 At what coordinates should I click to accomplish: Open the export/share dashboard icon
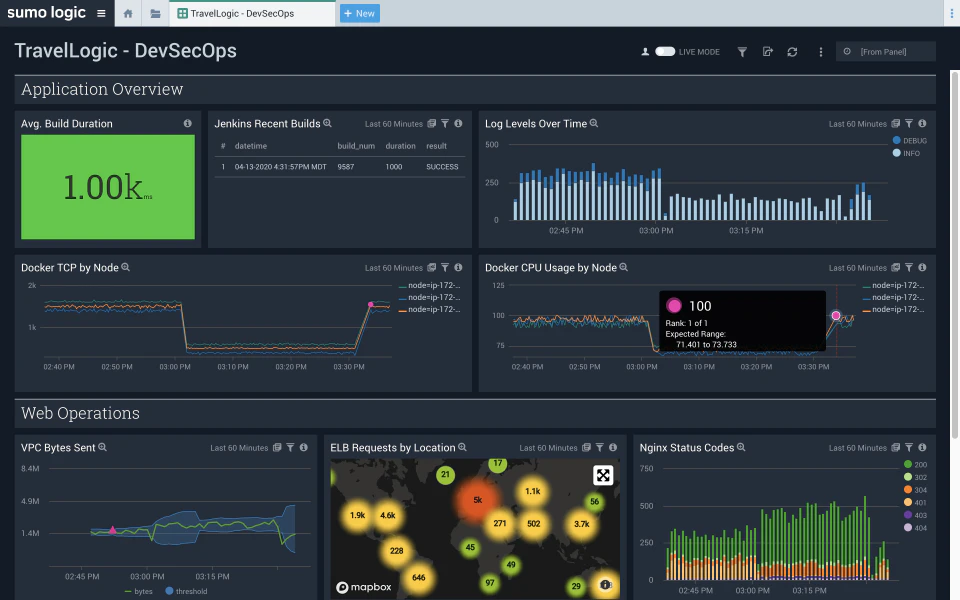(x=765, y=51)
